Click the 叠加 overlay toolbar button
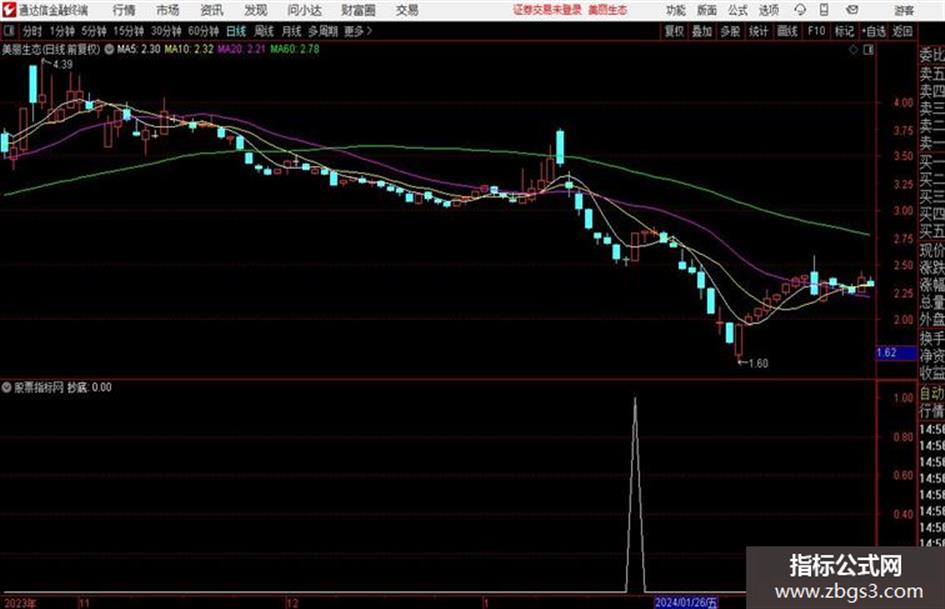Image resolution: width=945 pixels, height=609 pixels. click(702, 31)
